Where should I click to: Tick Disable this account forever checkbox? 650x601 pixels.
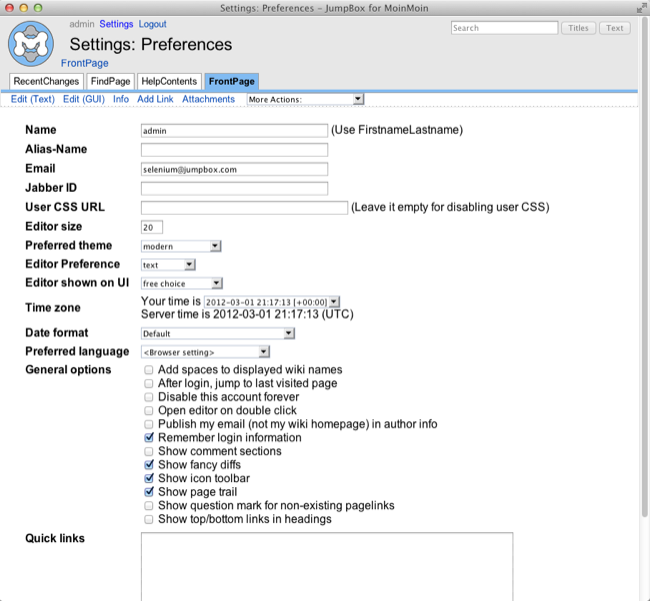point(148,397)
